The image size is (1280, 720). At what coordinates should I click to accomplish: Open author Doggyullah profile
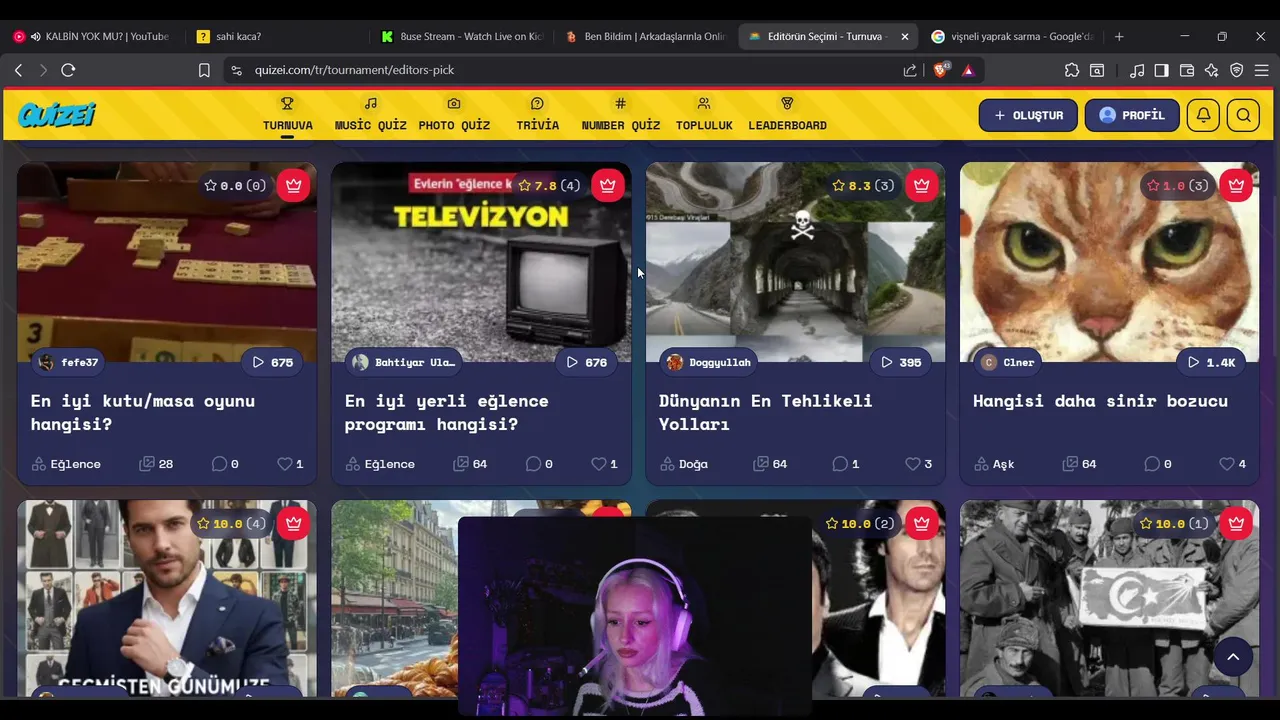point(708,362)
